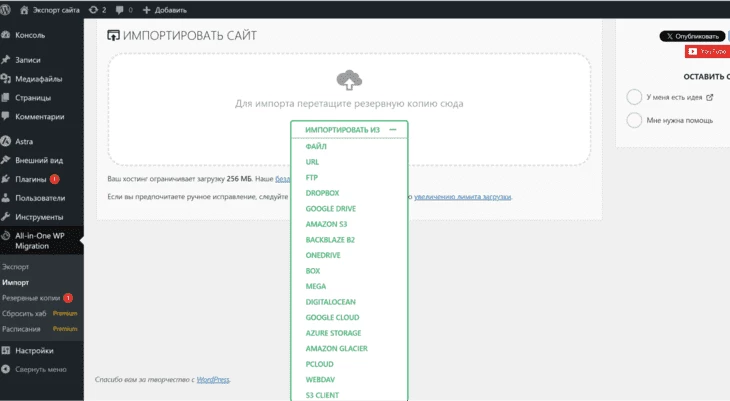The width and height of the screenshot is (730, 401).
Task: Open Пользователи users menu
Action: [x=42, y=198]
